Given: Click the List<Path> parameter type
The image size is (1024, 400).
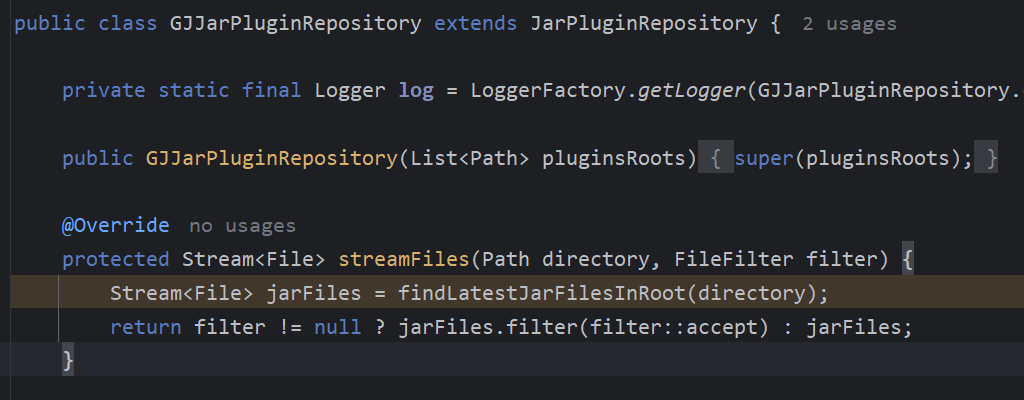Looking at the screenshot, I should pyautogui.click(x=470, y=159).
